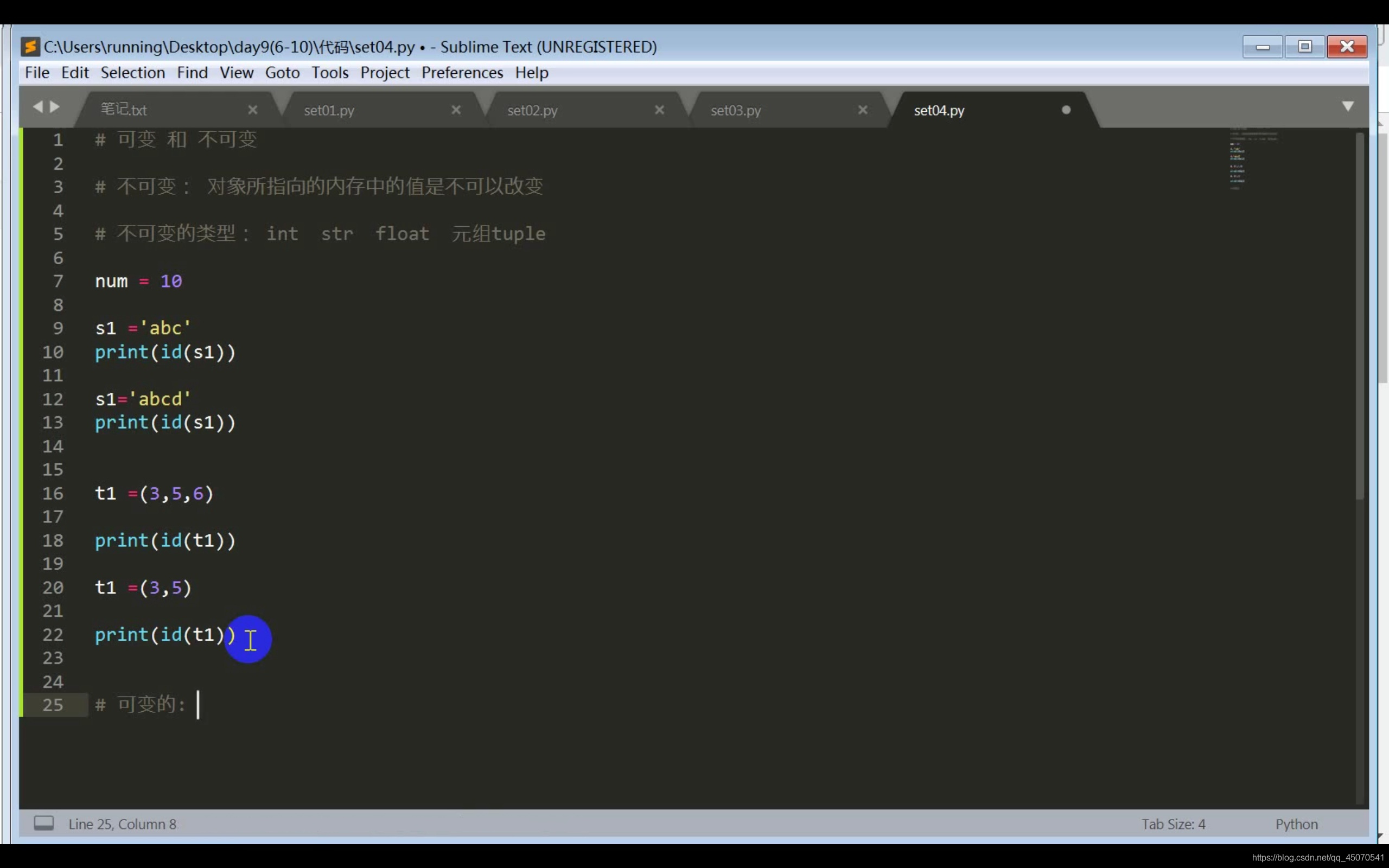Go to next tab with right arrow
1389x868 pixels.
[55, 107]
